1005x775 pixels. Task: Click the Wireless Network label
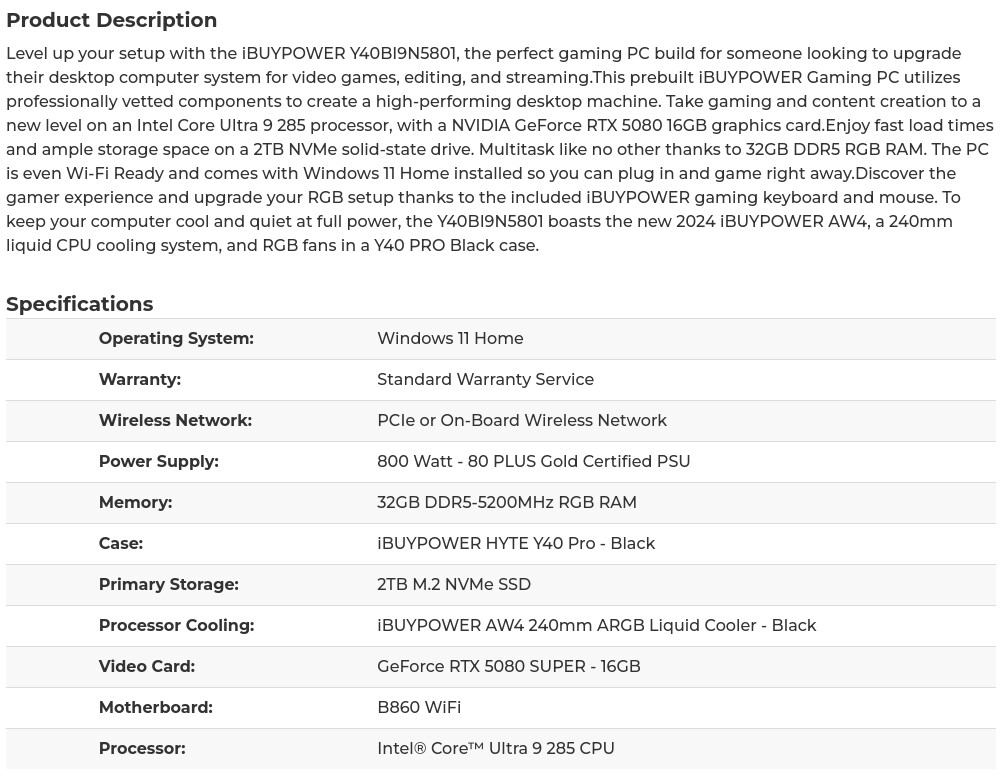pos(175,421)
